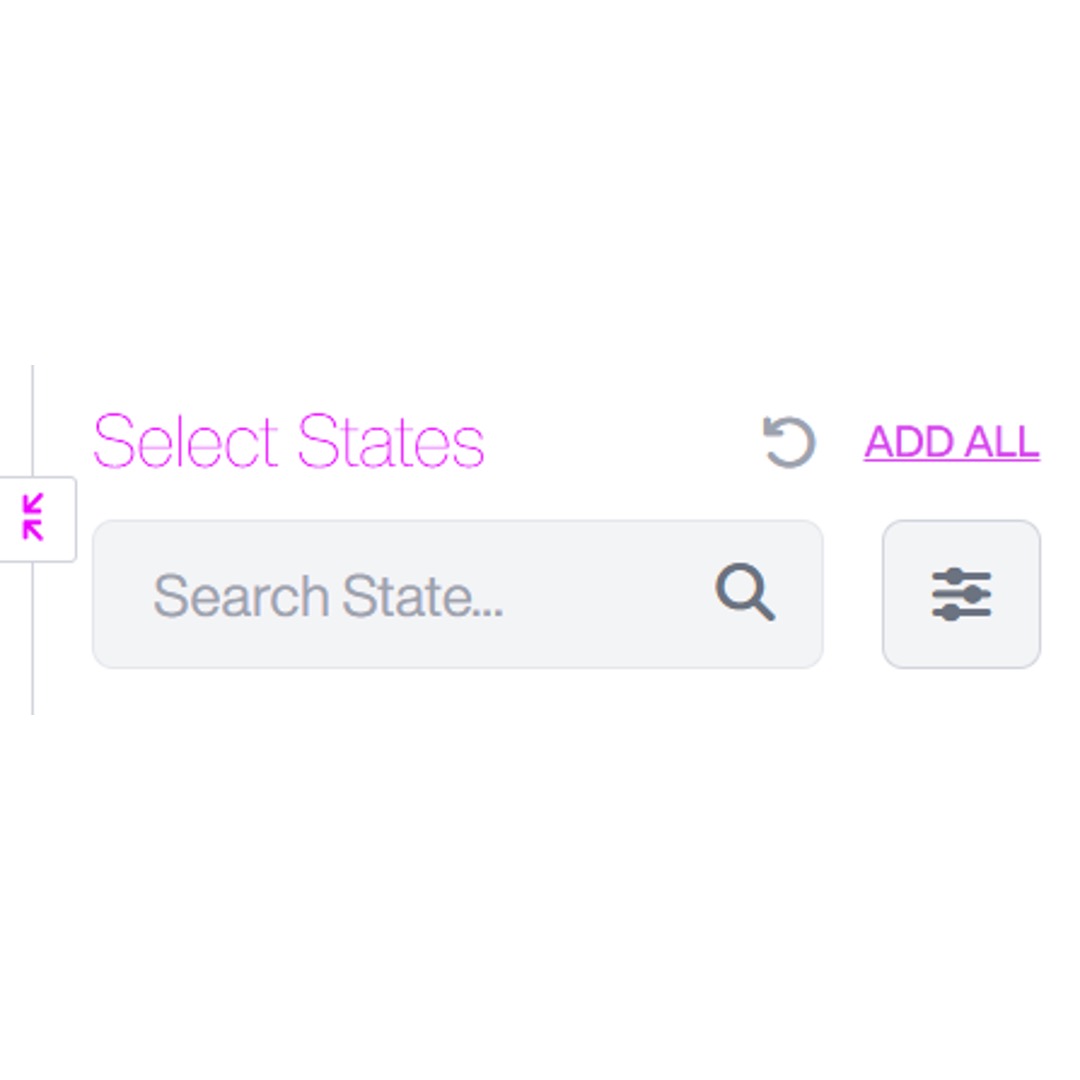Viewport: 1080px width, 1080px height.
Task: Focus the Search State input field
Action: click(420, 594)
